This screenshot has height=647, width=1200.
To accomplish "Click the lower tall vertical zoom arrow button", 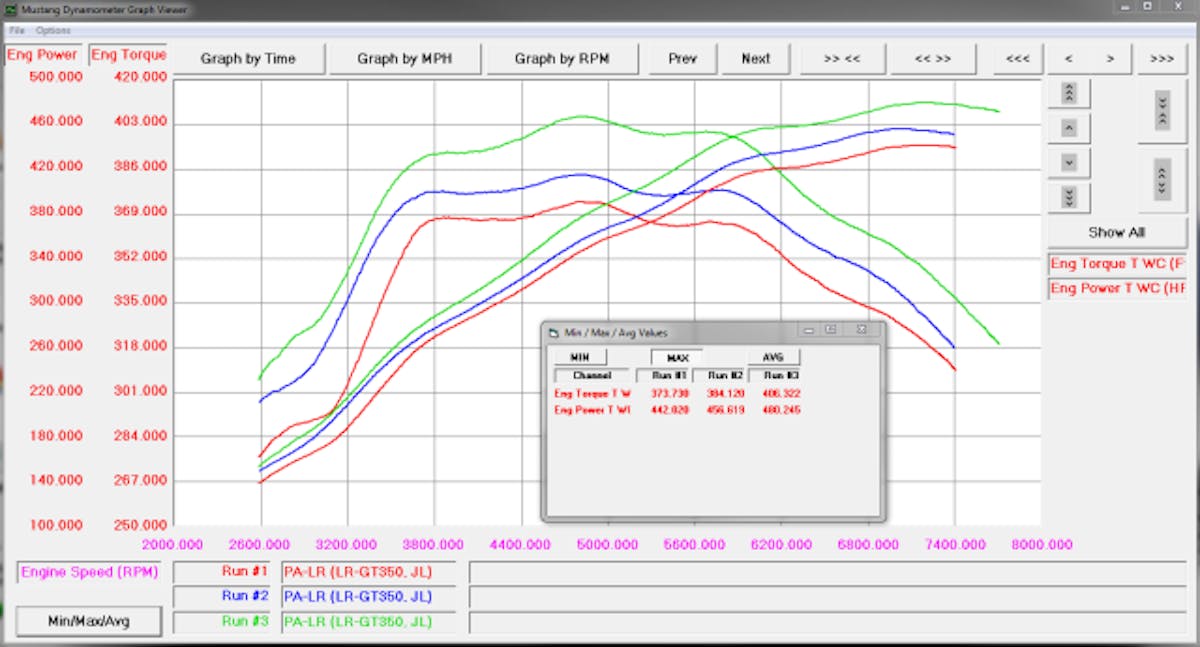I will point(1162,179).
